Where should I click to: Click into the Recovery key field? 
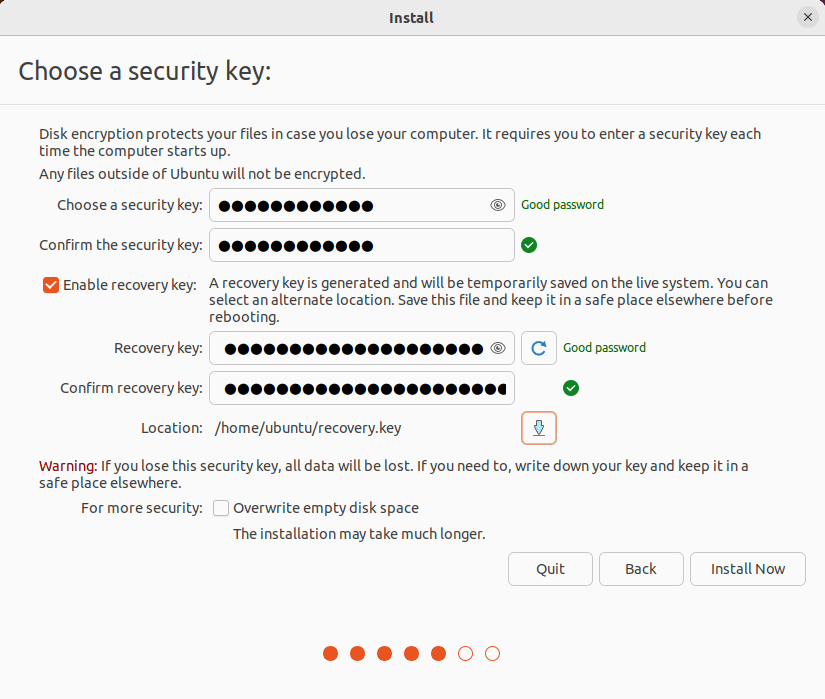[350, 348]
